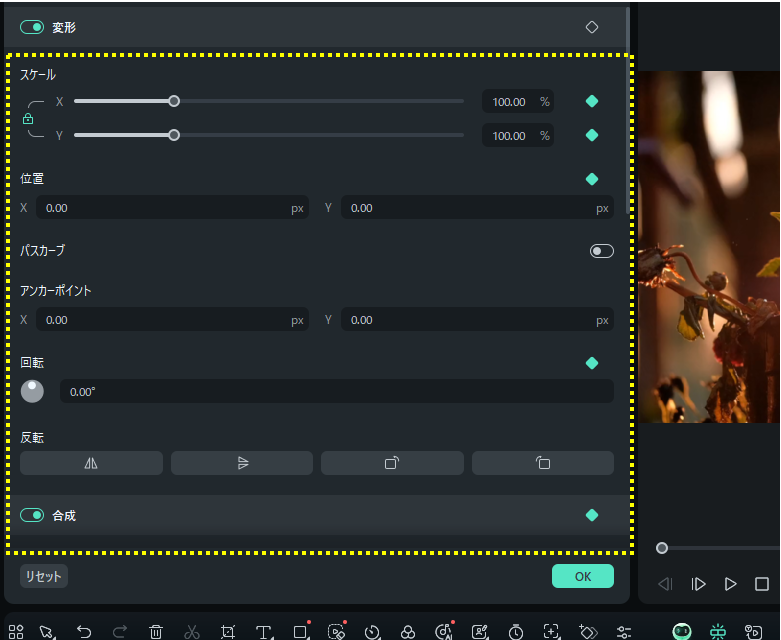The height and width of the screenshot is (640, 781).
Task: Select the text tool in the toolbar
Action: point(264,632)
